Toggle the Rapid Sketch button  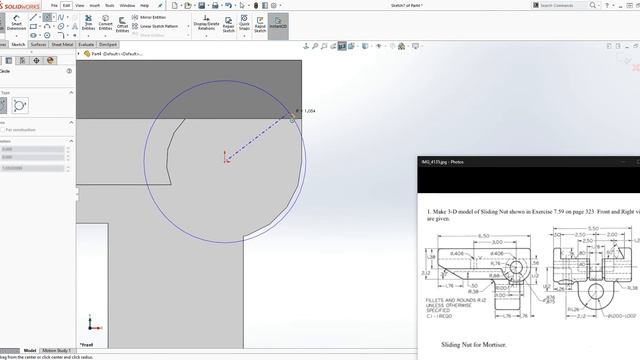click(260, 24)
